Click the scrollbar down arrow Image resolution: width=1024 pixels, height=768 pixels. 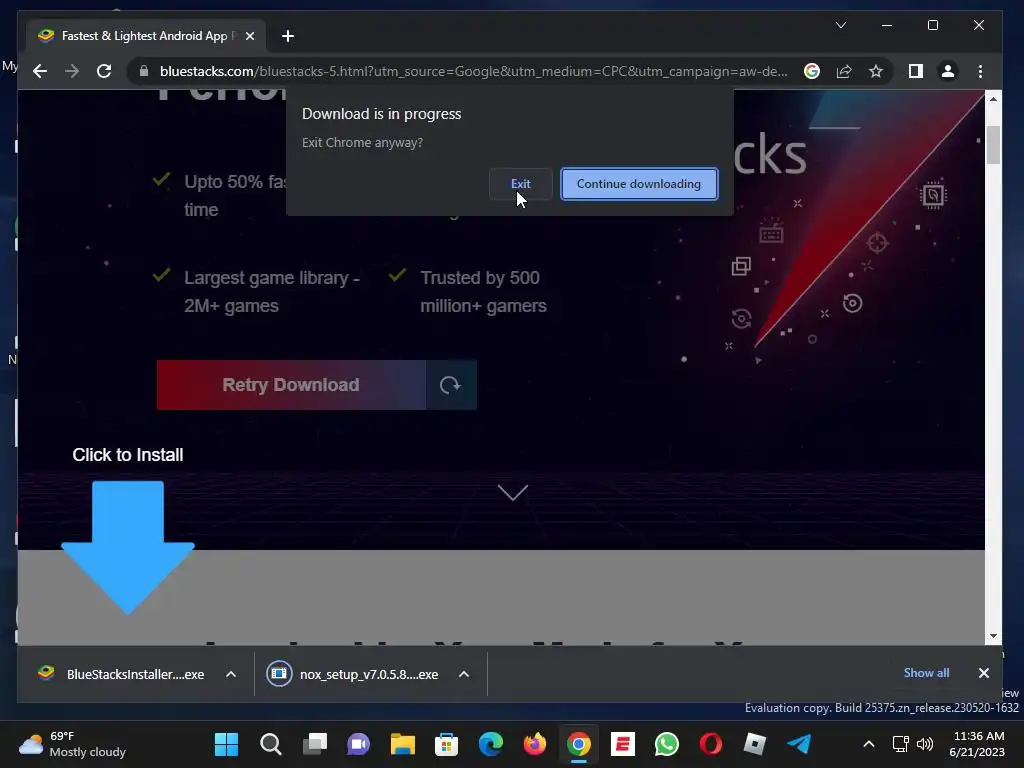click(x=993, y=636)
